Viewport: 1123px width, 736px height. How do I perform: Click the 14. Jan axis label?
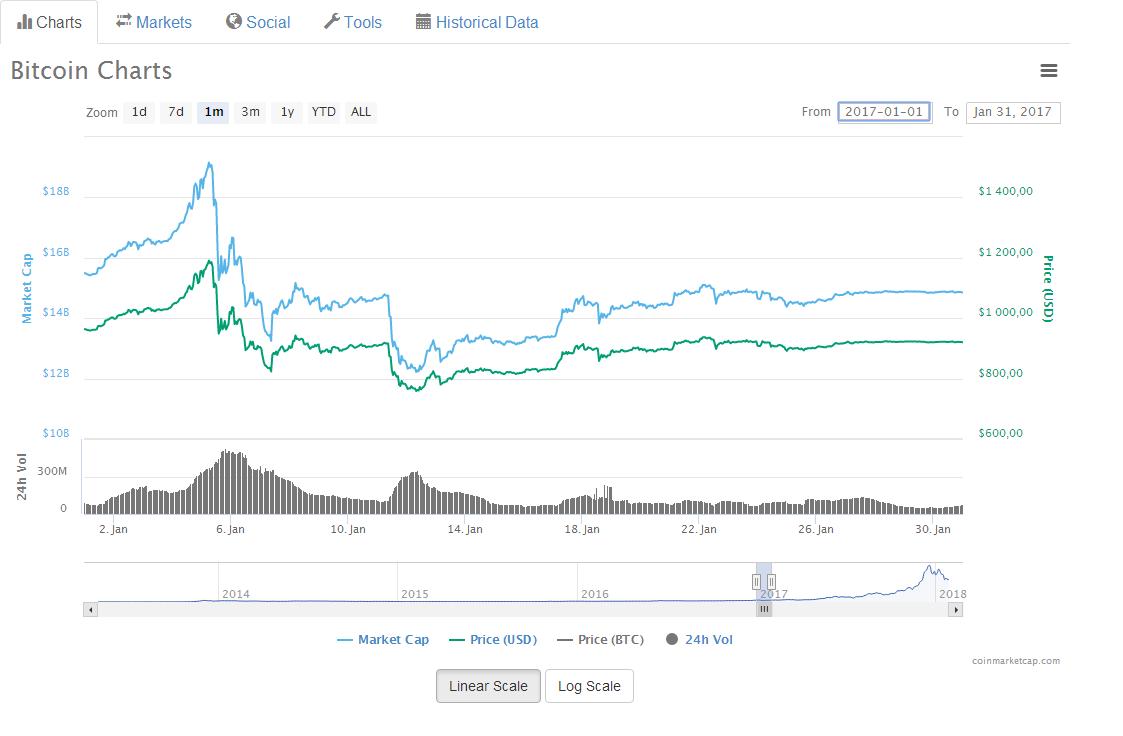pos(465,529)
